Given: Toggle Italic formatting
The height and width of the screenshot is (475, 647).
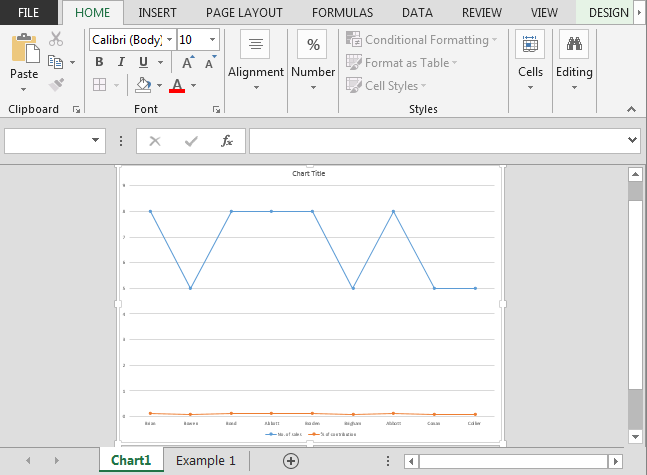Looking at the screenshot, I should click(x=121, y=62).
